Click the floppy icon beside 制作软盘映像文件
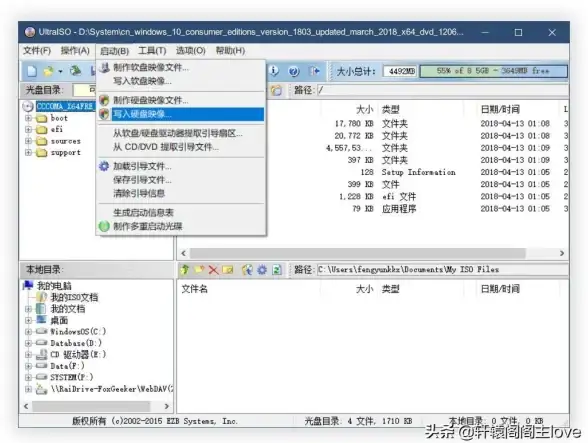This screenshot has height=443, width=588. [104, 68]
